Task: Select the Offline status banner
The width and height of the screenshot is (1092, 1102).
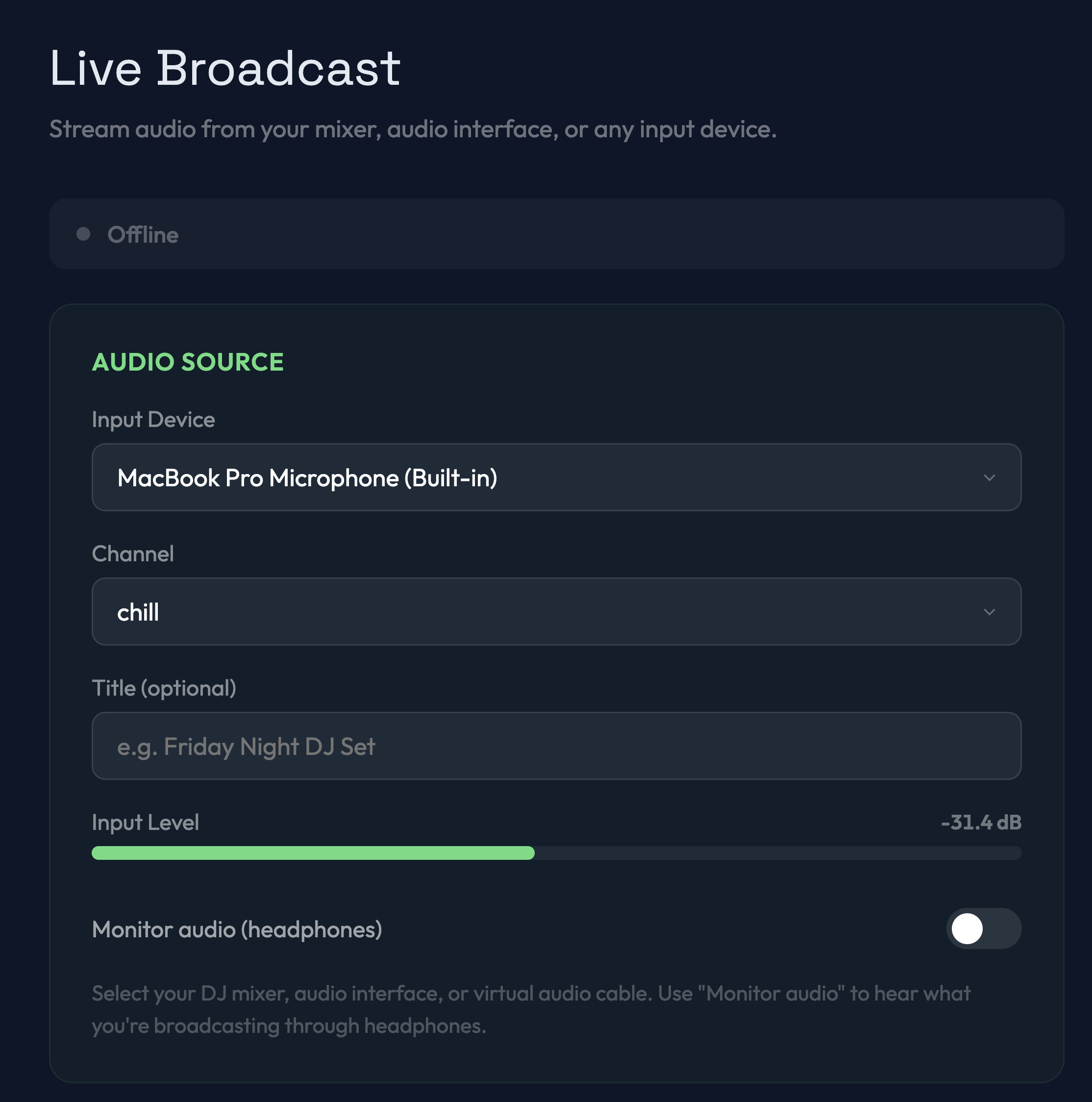Action: click(556, 234)
